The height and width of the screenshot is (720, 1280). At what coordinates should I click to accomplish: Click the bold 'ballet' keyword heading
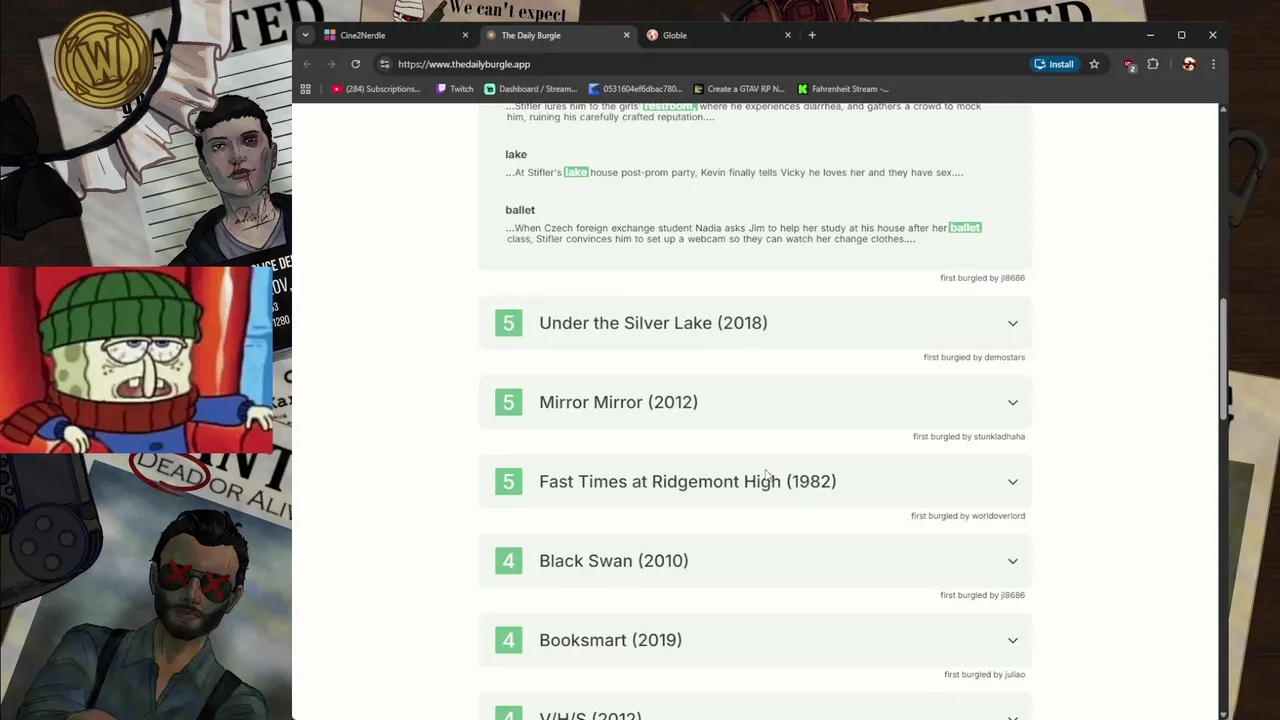click(x=520, y=210)
